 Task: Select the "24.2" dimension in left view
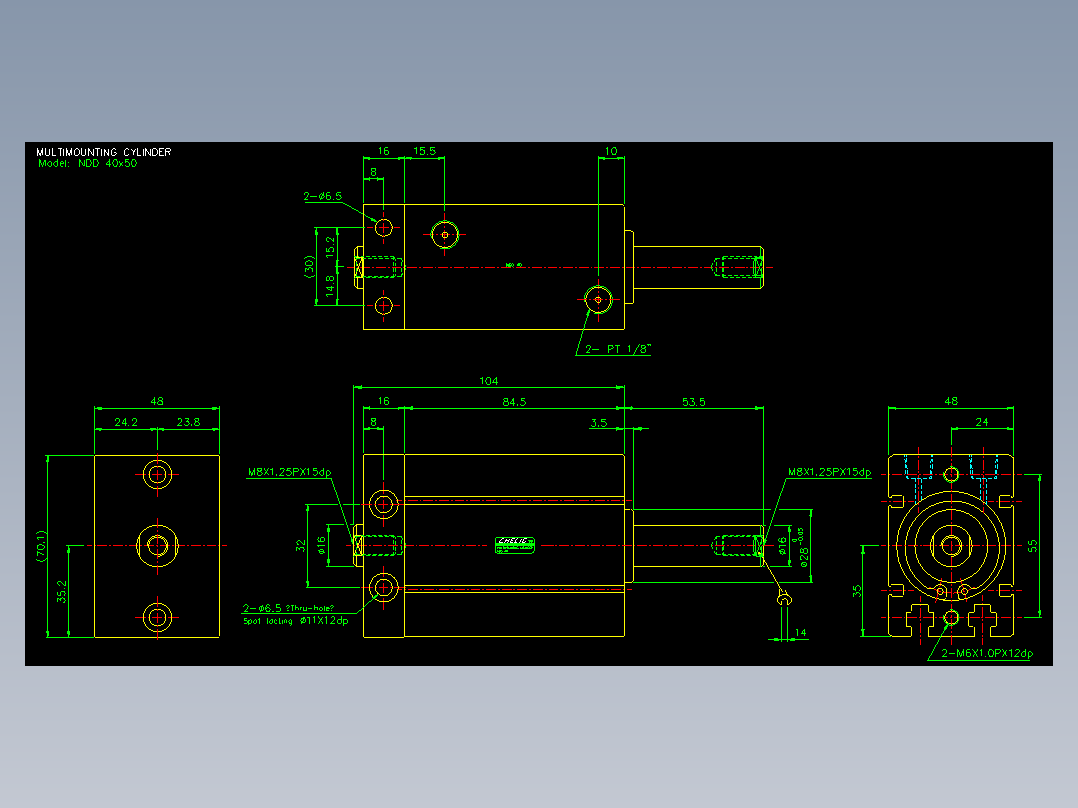click(x=126, y=422)
